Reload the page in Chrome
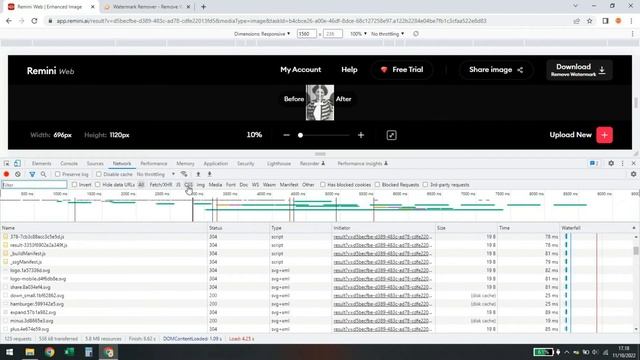The height and width of the screenshot is (360, 640). pyautogui.click(x=34, y=21)
